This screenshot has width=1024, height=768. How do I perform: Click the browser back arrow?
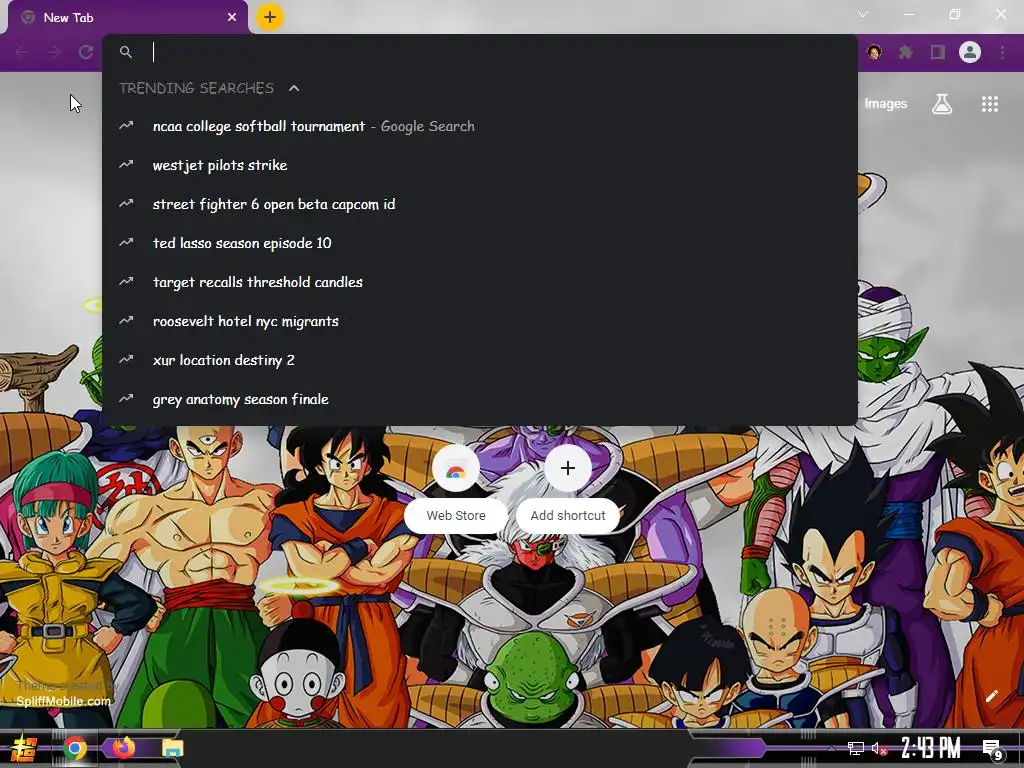(22, 52)
